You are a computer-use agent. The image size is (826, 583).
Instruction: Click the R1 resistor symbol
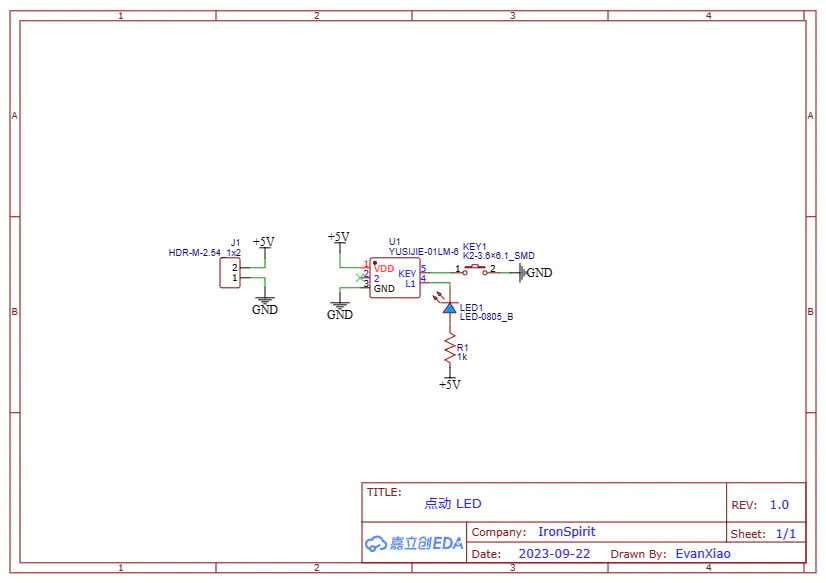[x=449, y=350]
